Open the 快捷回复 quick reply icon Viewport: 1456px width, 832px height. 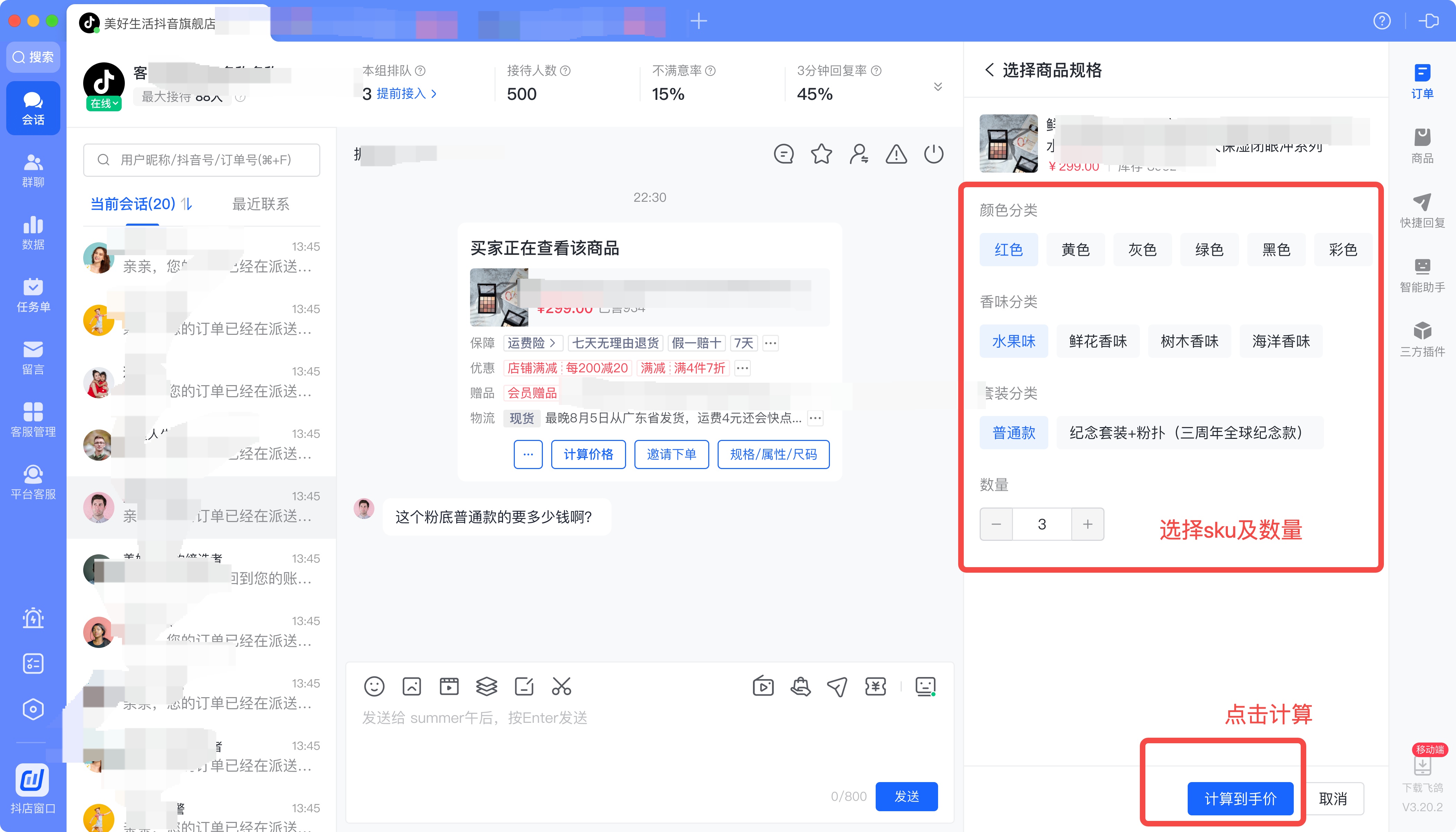pos(1422,211)
